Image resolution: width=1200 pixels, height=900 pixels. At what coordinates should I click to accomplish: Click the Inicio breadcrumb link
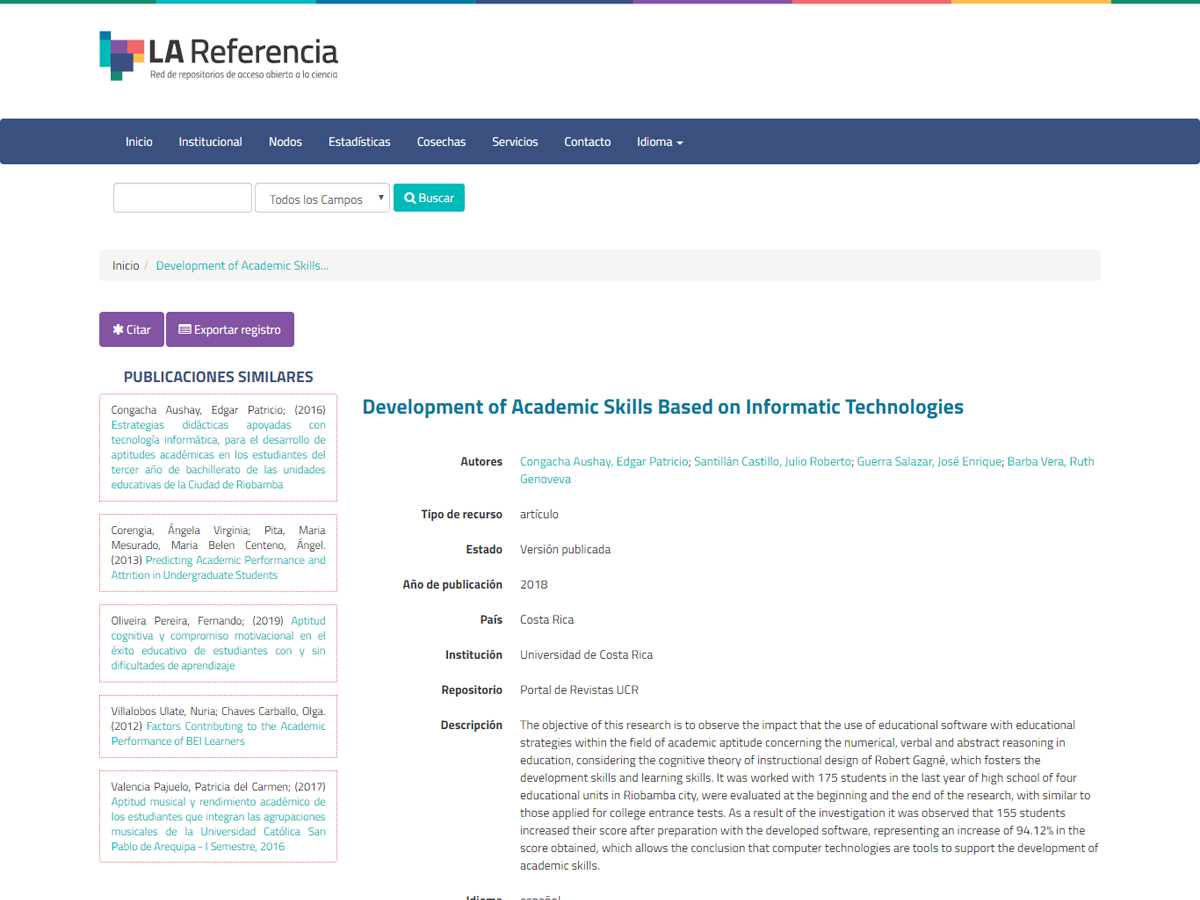(x=126, y=266)
